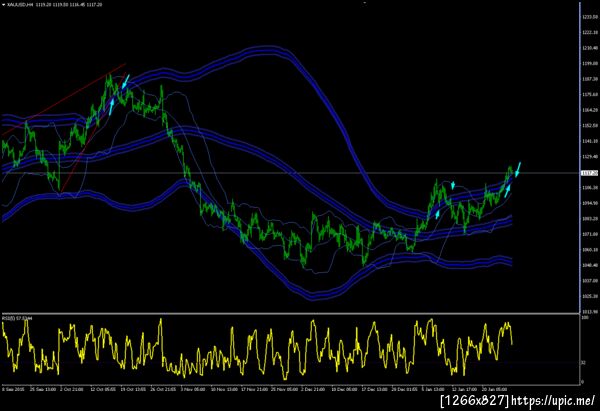Click the 1094.90 price scale label
Image resolution: width=600 pixels, height=411 pixels.
[590, 203]
